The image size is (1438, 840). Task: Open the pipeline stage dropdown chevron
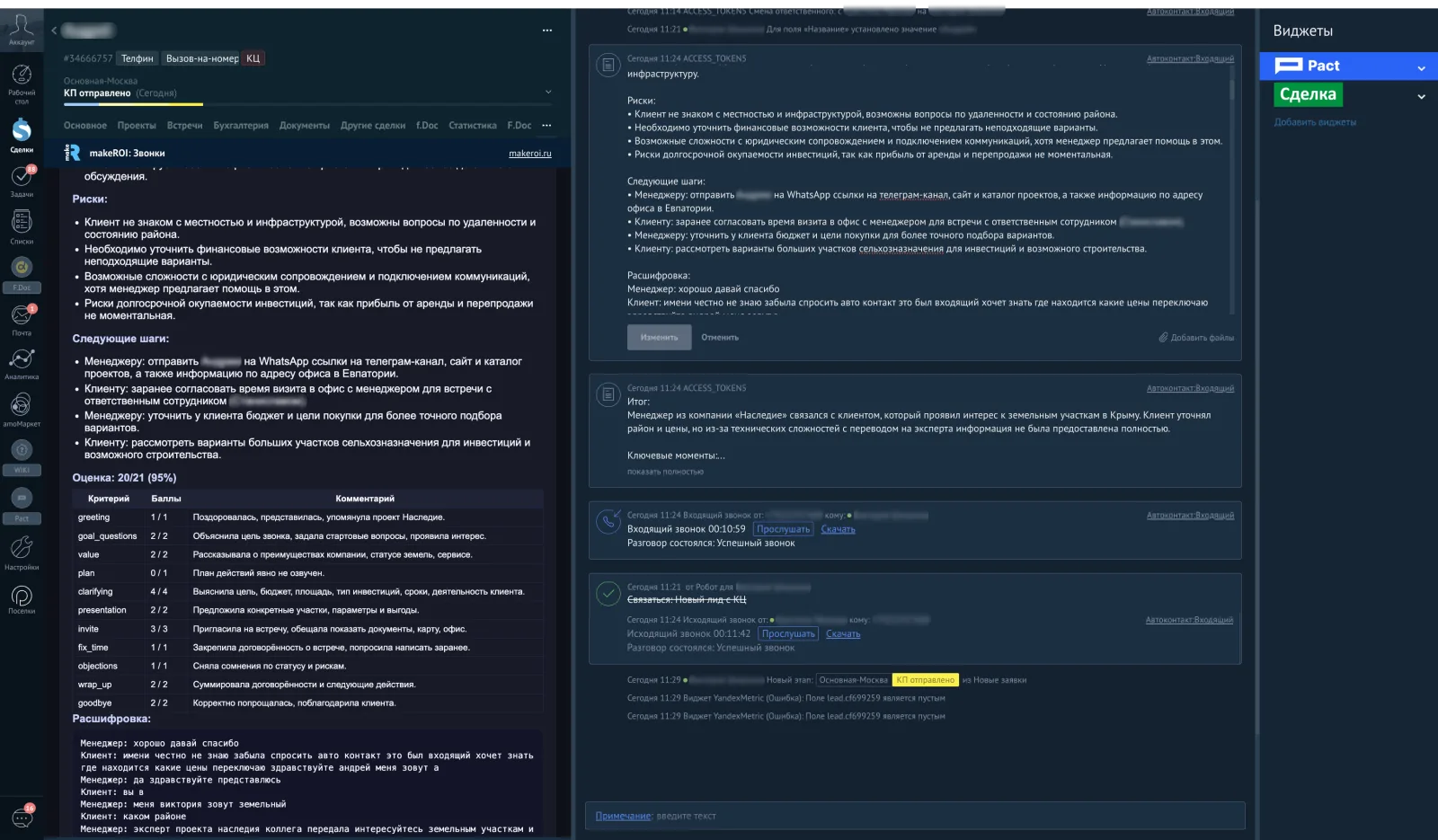point(548,92)
